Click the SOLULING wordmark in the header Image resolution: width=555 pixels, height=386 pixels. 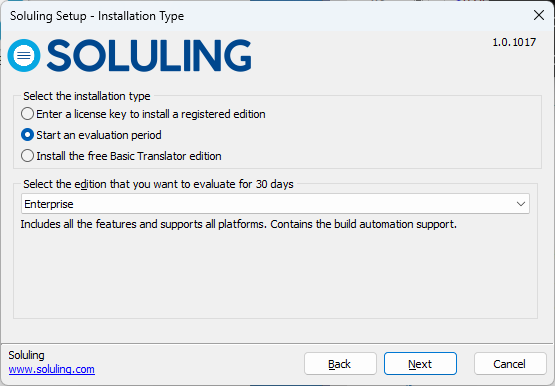pyautogui.click(x=149, y=56)
